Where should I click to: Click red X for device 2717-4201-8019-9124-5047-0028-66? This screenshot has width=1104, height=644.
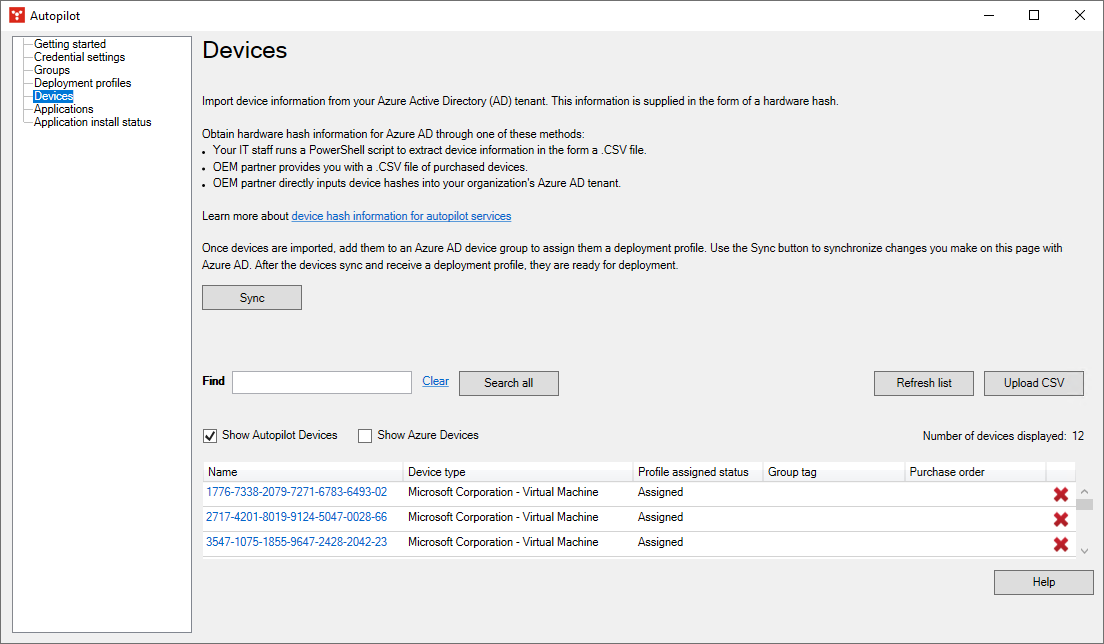1060,519
